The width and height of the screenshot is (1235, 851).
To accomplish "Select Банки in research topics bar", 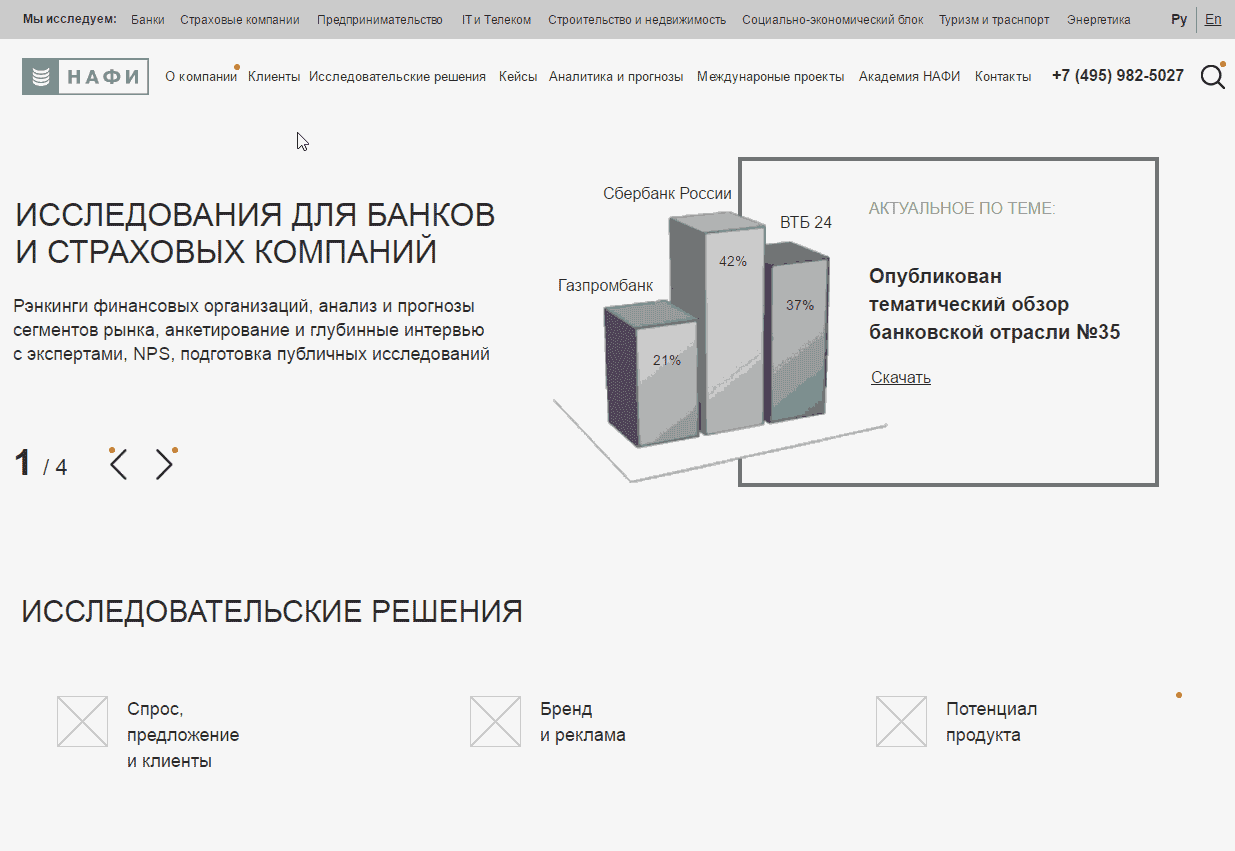I will pos(148,20).
